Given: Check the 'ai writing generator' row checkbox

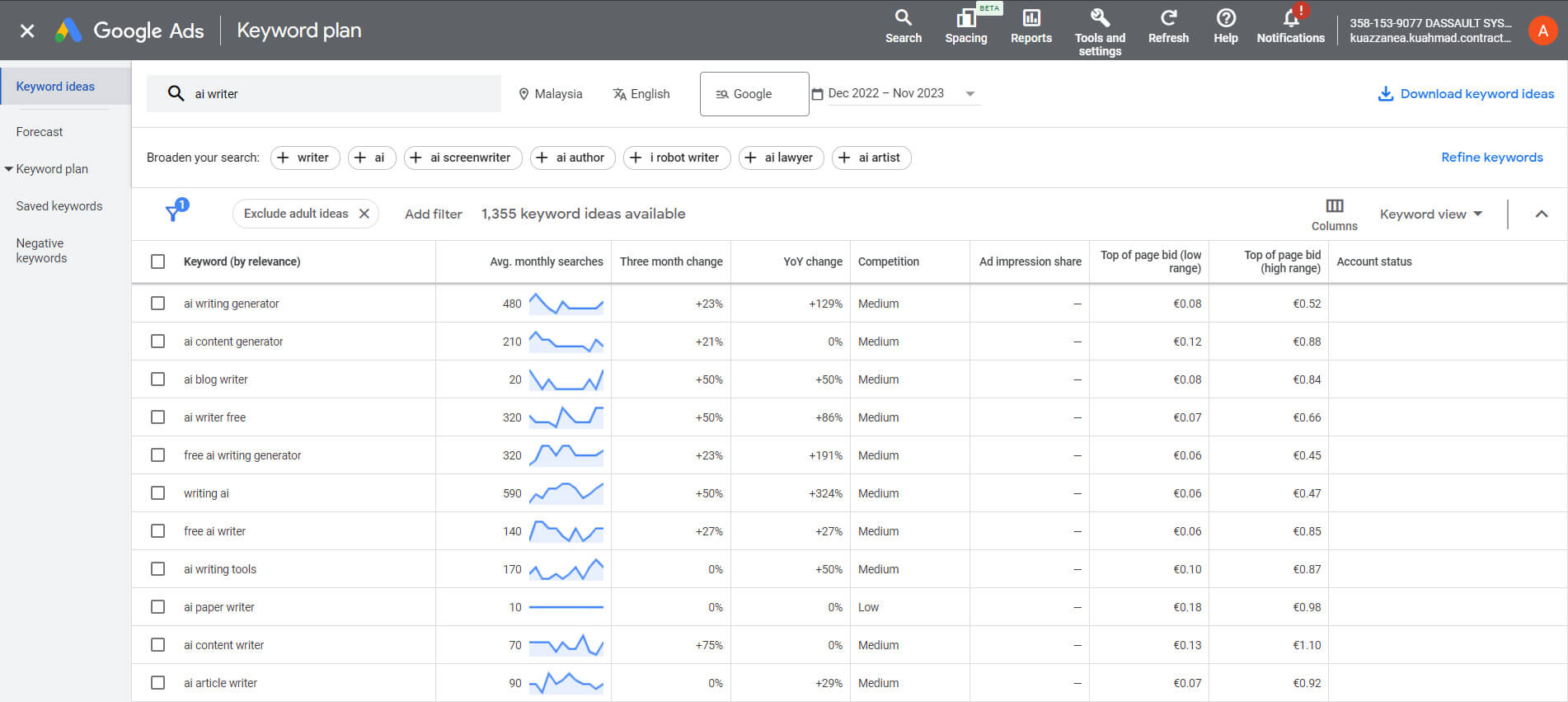Looking at the screenshot, I should (158, 304).
